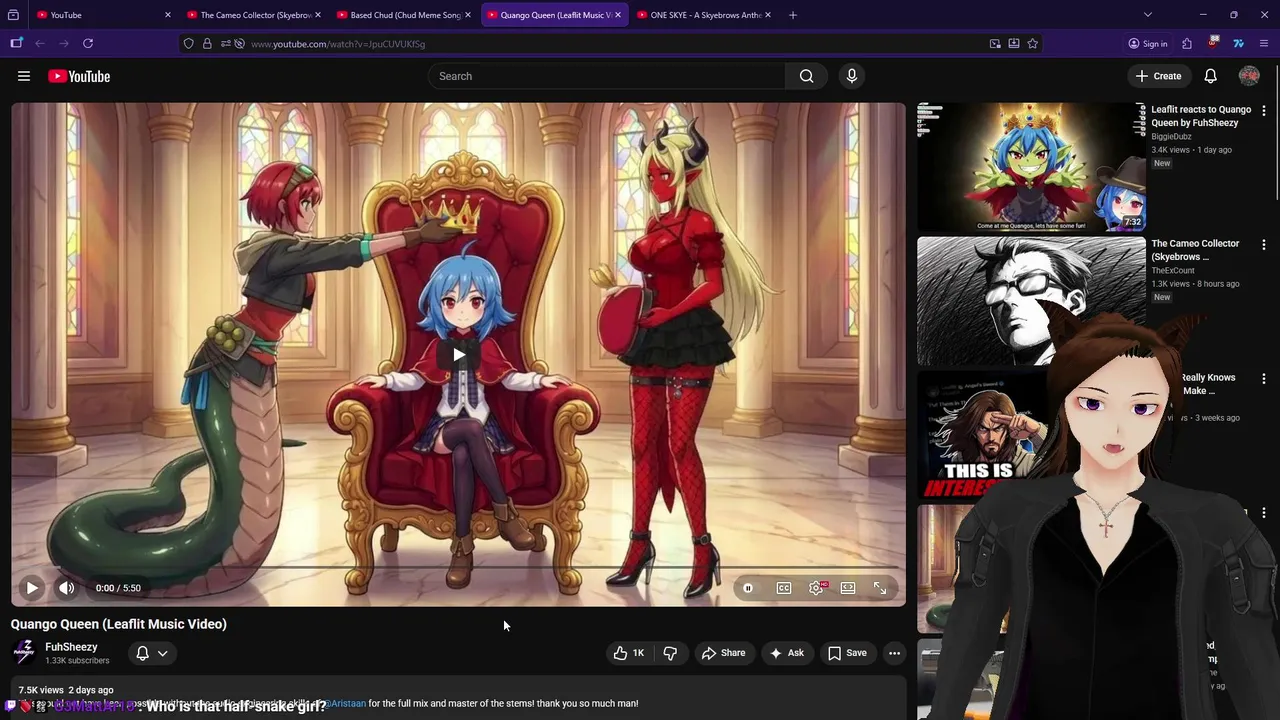Expand subscription notification bell dropdown
This screenshot has width=1280, height=720.
(x=152, y=653)
